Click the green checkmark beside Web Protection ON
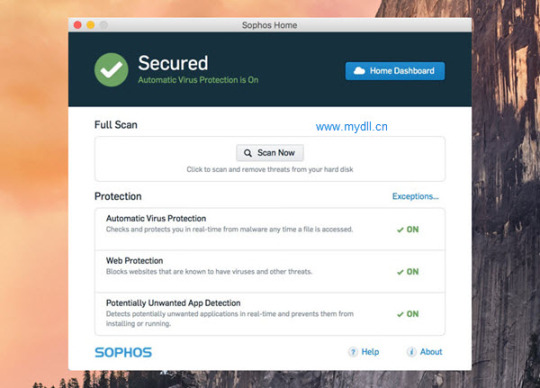Image resolution: width=540 pixels, height=388 pixels. (400, 272)
